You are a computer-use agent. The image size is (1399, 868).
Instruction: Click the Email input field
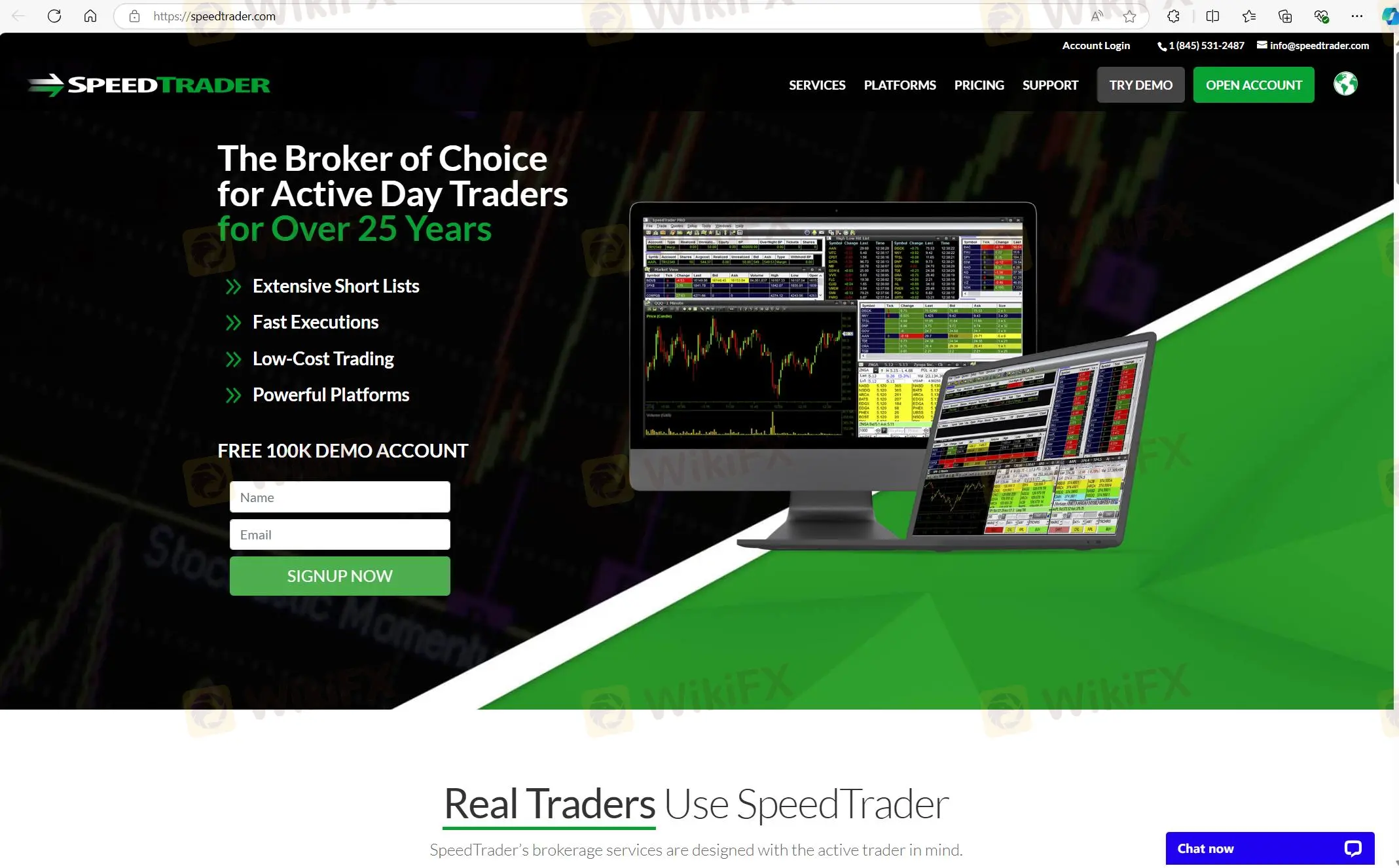pyautogui.click(x=339, y=534)
